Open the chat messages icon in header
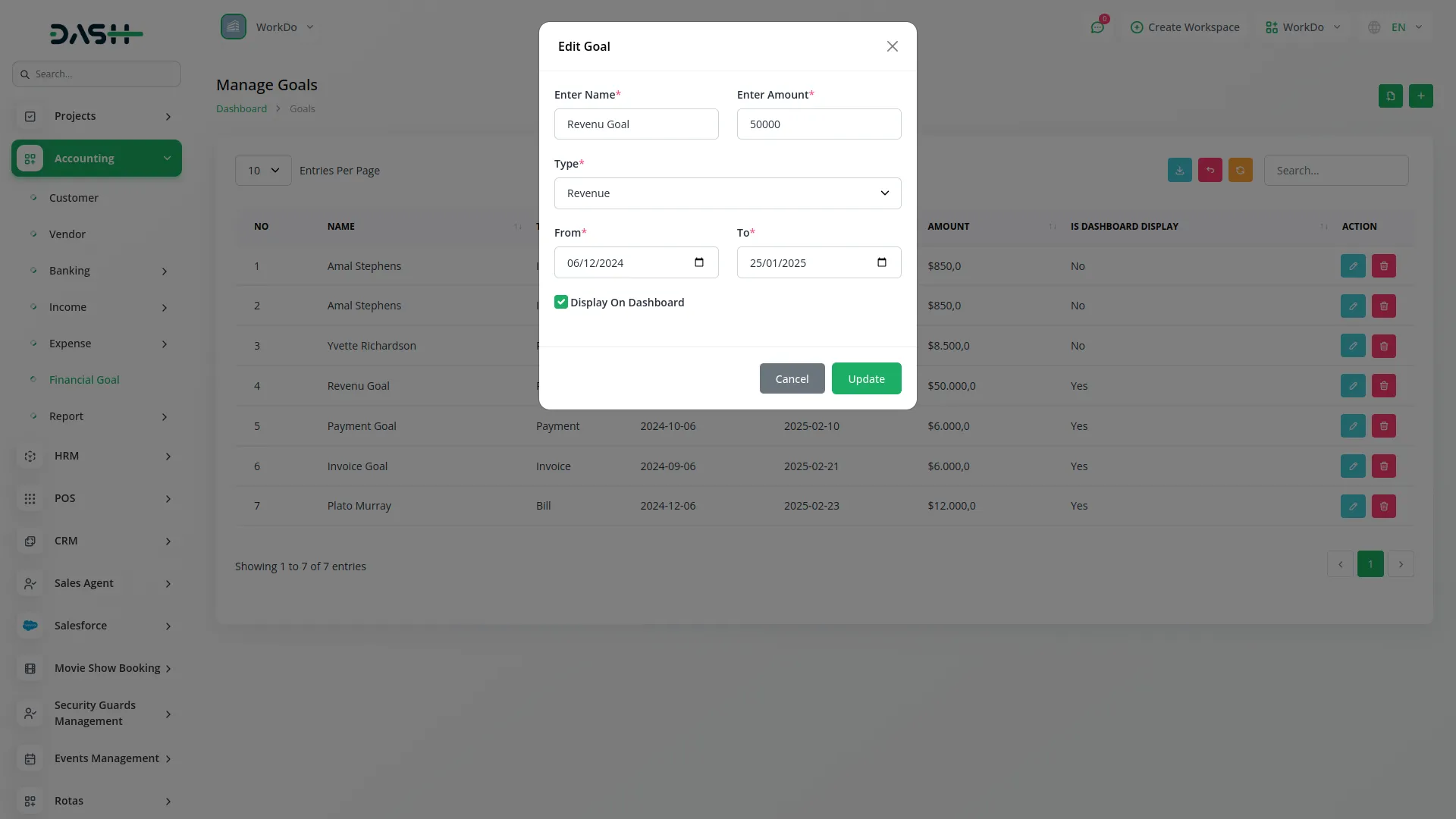The height and width of the screenshot is (819, 1456). click(1097, 27)
